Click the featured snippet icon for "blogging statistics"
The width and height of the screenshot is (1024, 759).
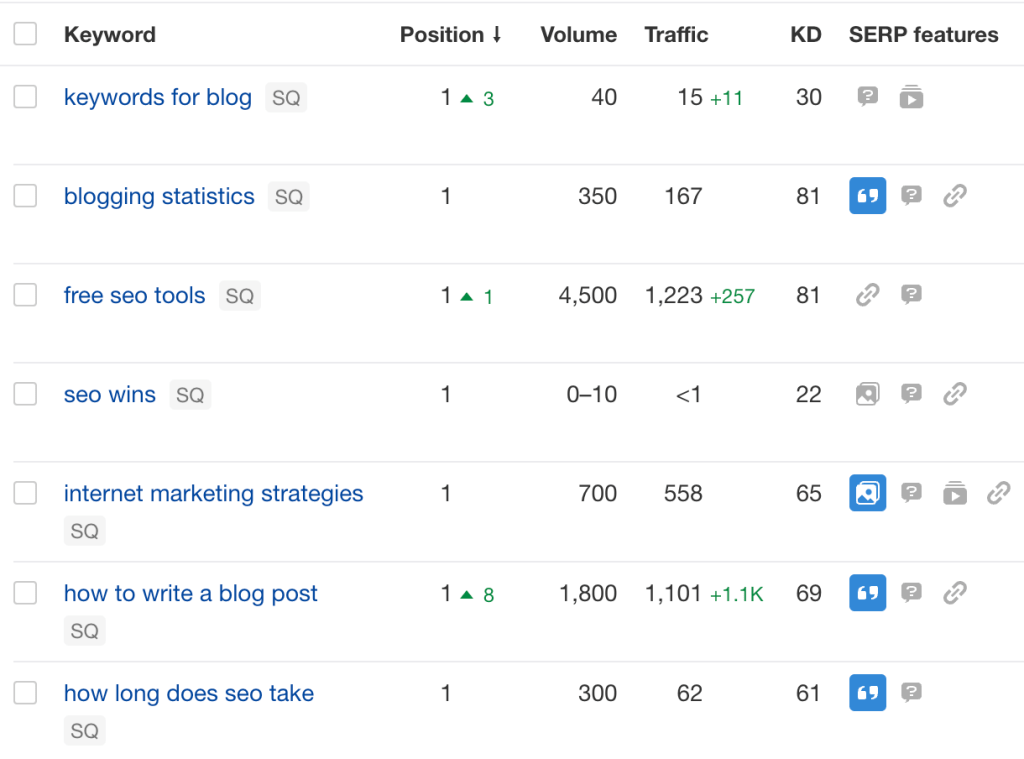[867, 196]
